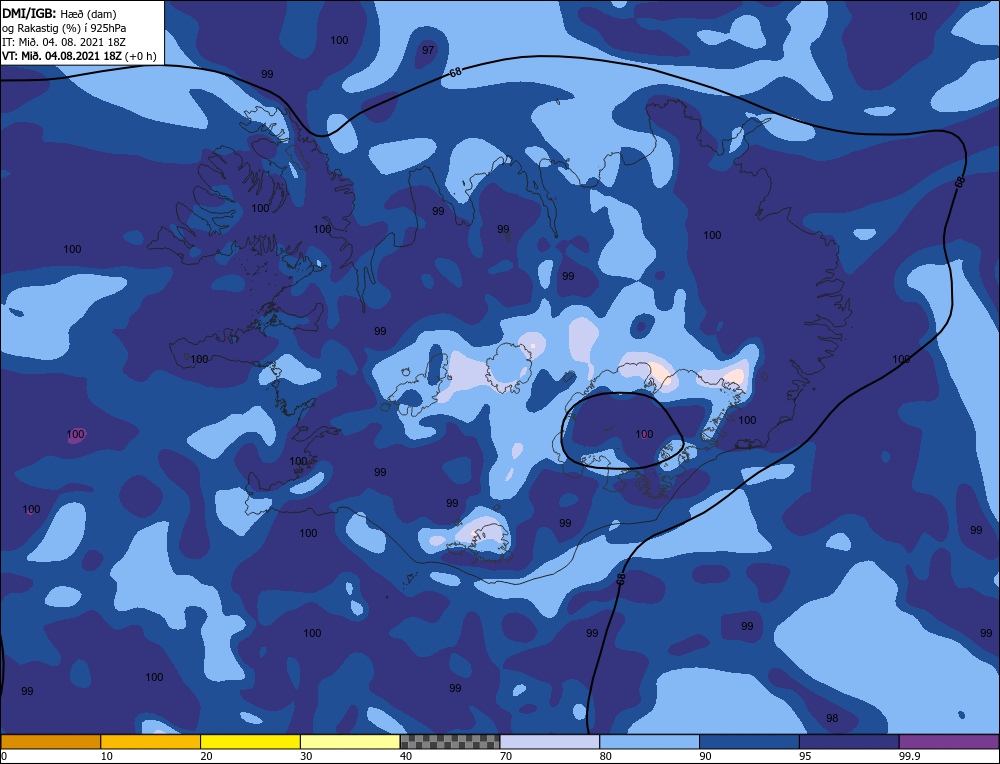Click the '10' legend tick label

(x=106, y=756)
